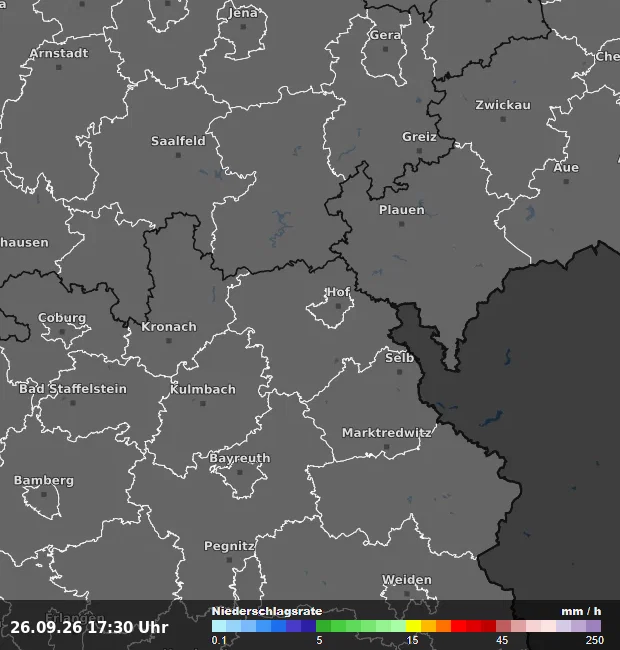Click the Coburg city label
The width and height of the screenshot is (620, 650).
pyautogui.click(x=62, y=318)
